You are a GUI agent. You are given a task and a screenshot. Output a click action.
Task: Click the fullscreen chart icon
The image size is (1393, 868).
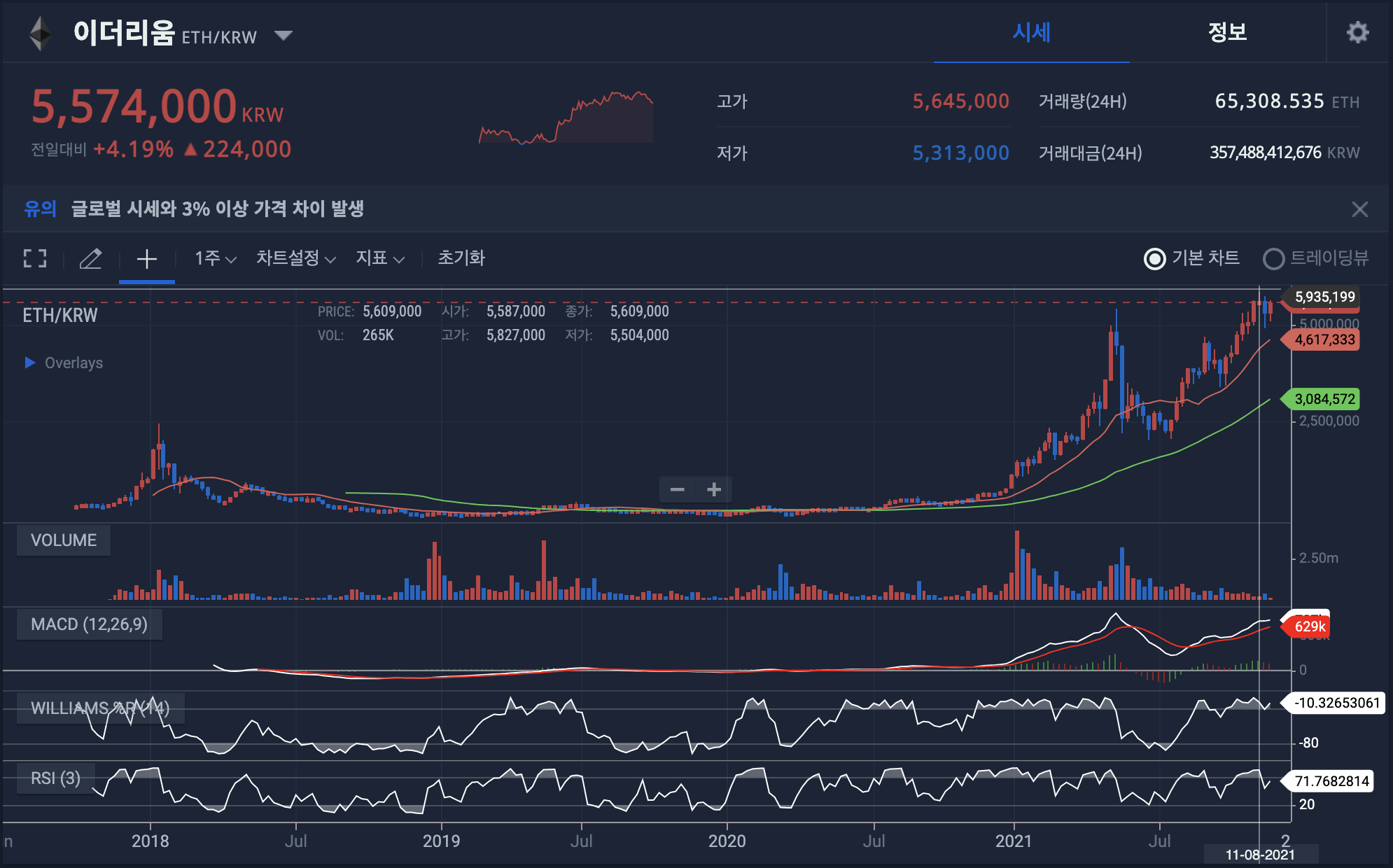pyautogui.click(x=35, y=258)
